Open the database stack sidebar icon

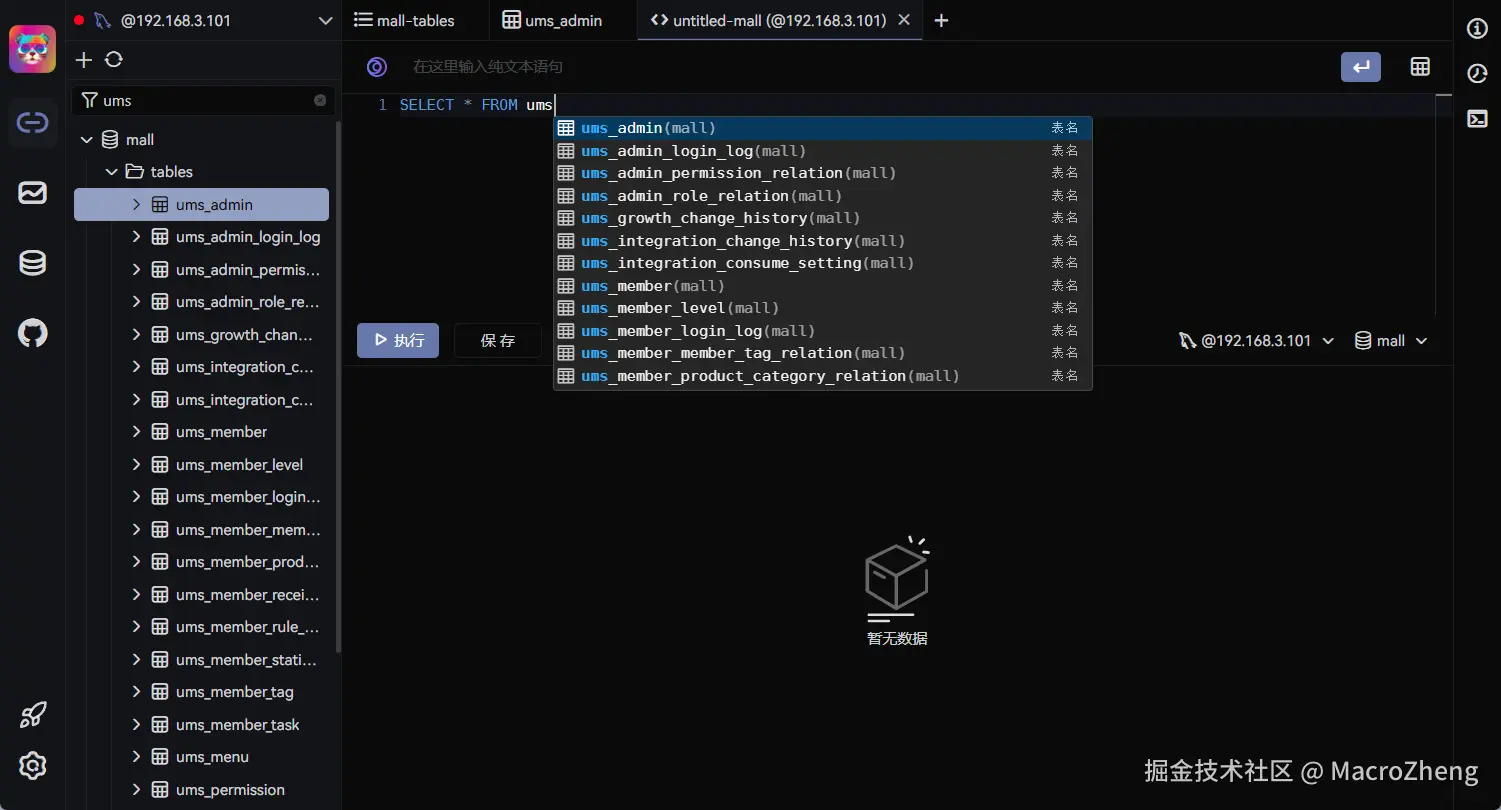[x=33, y=263]
